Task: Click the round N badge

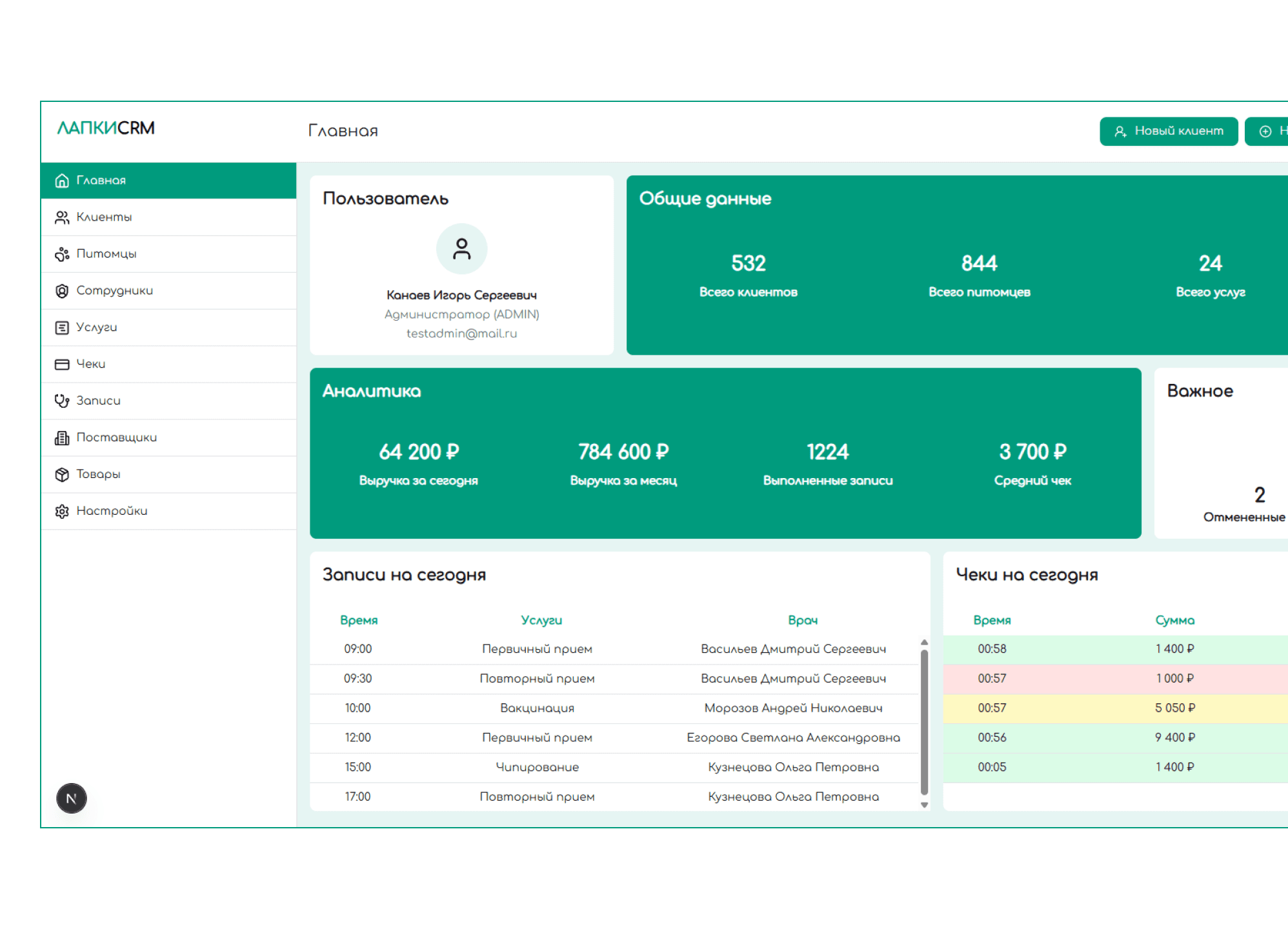Action: [x=72, y=799]
